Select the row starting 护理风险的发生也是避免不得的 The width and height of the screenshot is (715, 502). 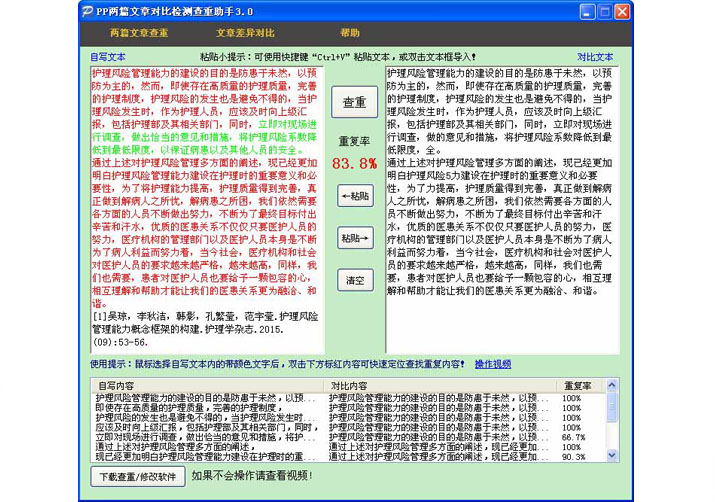tap(349, 418)
